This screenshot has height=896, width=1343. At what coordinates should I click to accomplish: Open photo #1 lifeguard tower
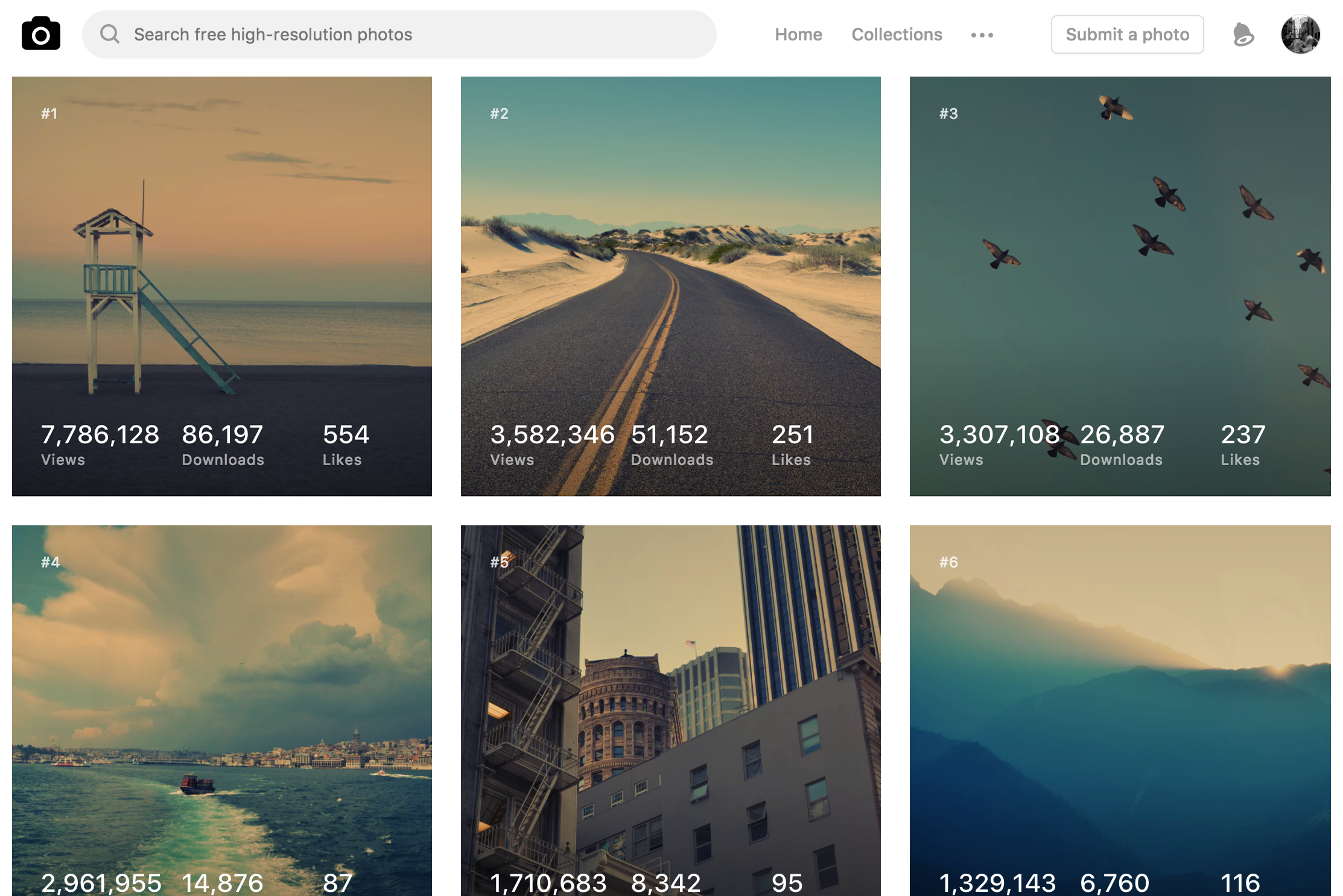tap(222, 286)
